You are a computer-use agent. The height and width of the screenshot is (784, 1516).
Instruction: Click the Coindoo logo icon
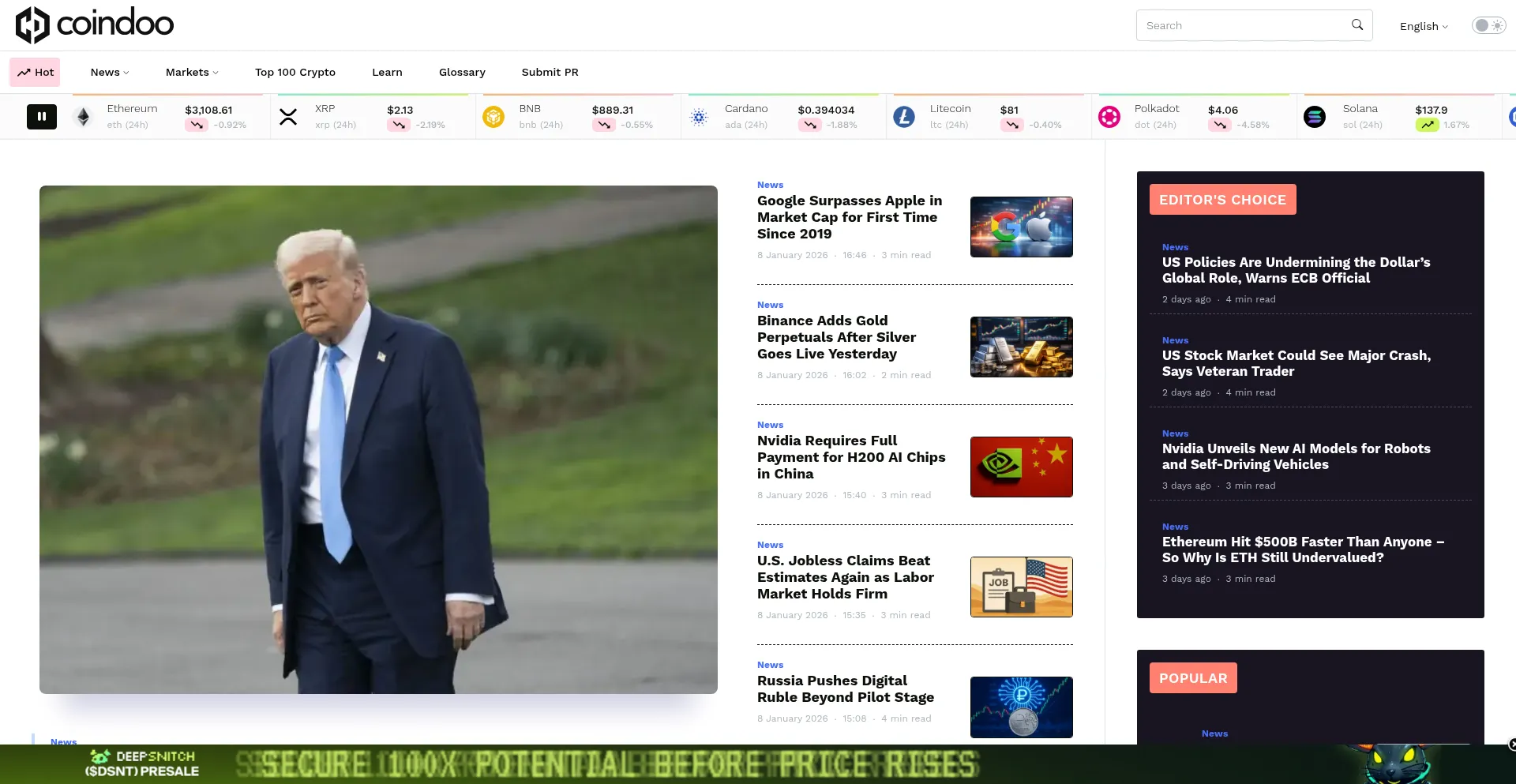(x=33, y=24)
